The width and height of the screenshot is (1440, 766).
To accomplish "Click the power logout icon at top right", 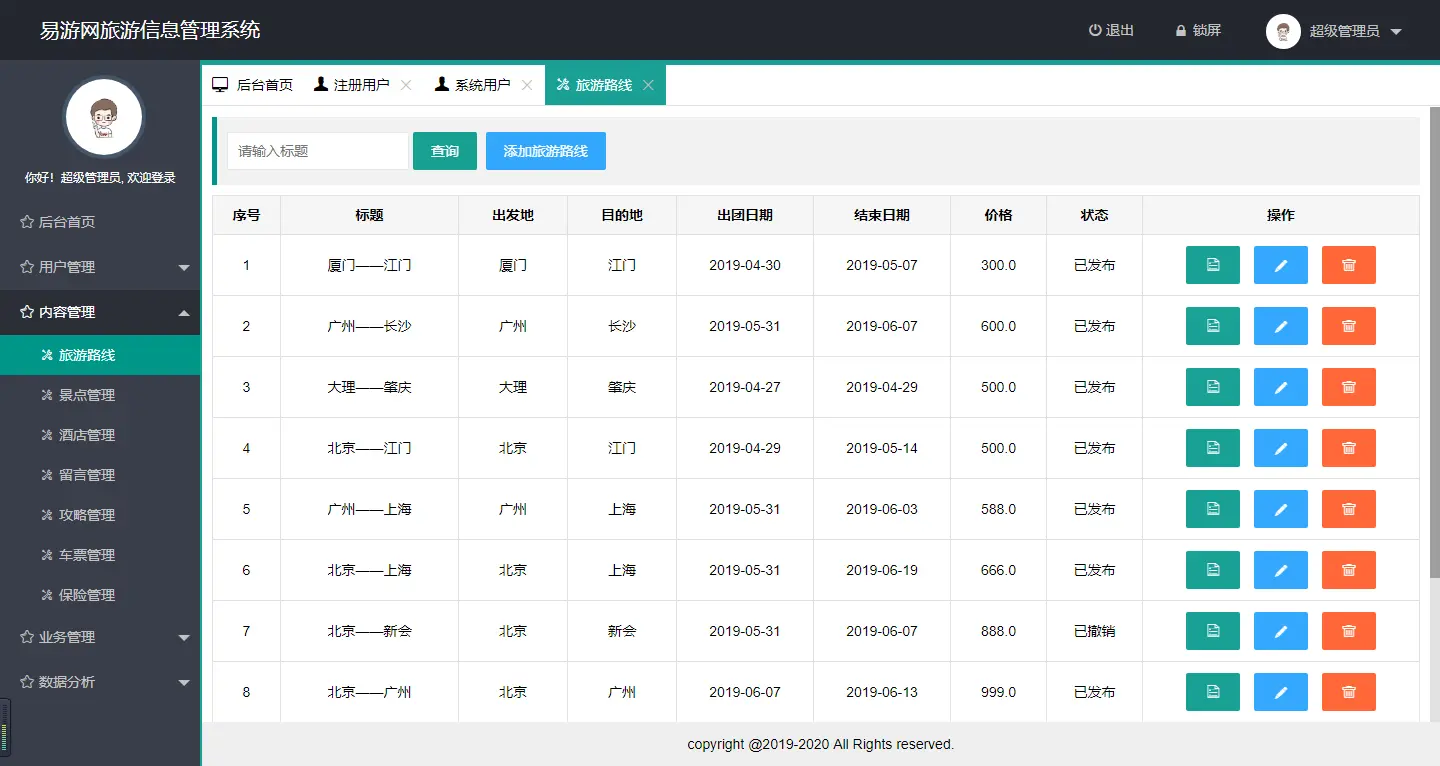I will 1095,30.
